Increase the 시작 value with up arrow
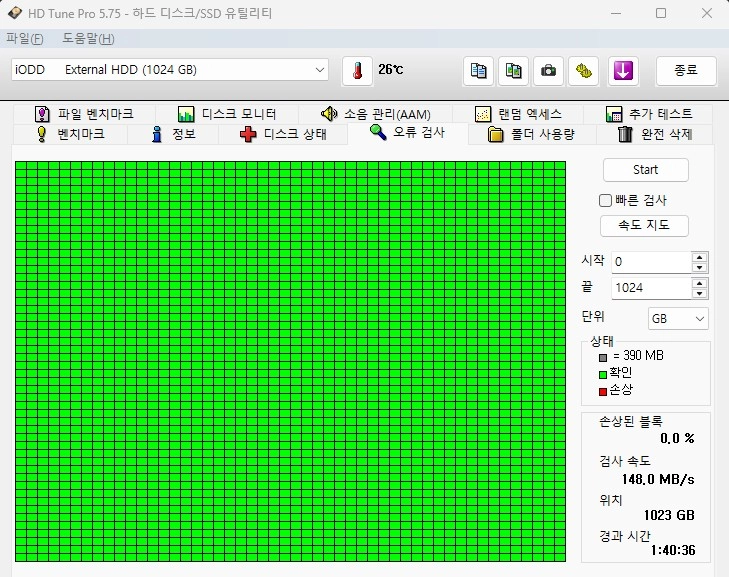The width and height of the screenshot is (729, 577). (x=699, y=257)
